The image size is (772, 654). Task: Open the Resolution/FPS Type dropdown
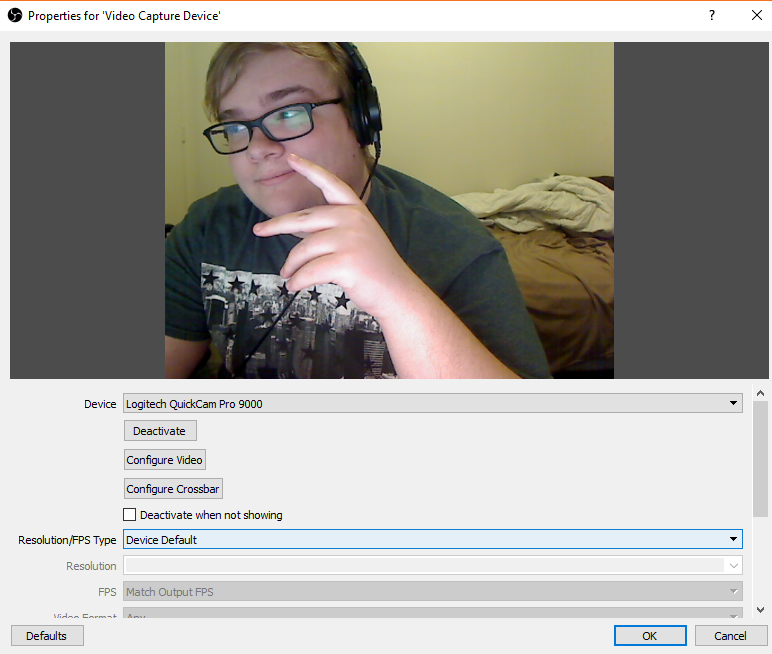(x=433, y=539)
